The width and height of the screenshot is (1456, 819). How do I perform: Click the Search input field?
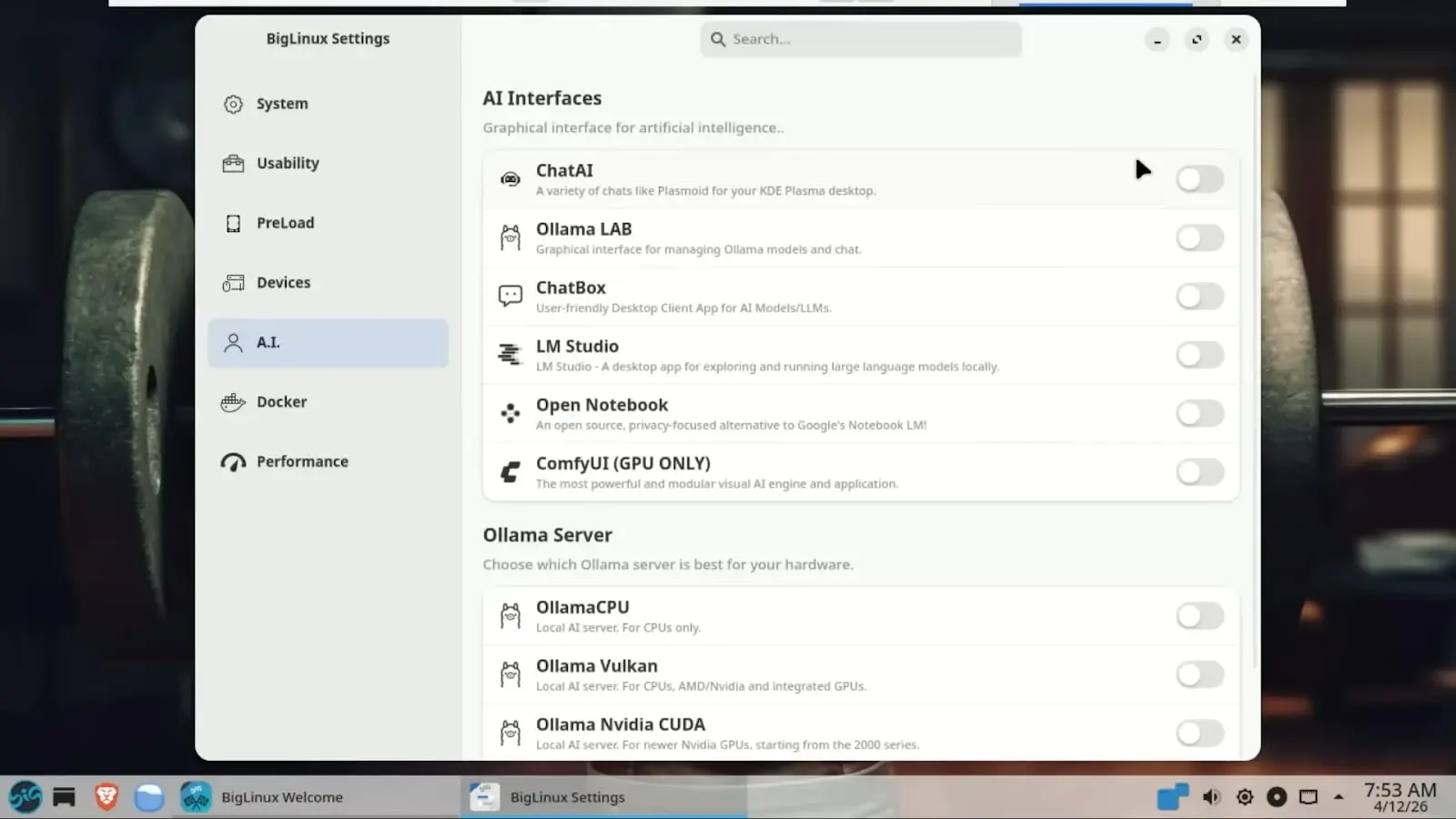tap(861, 39)
